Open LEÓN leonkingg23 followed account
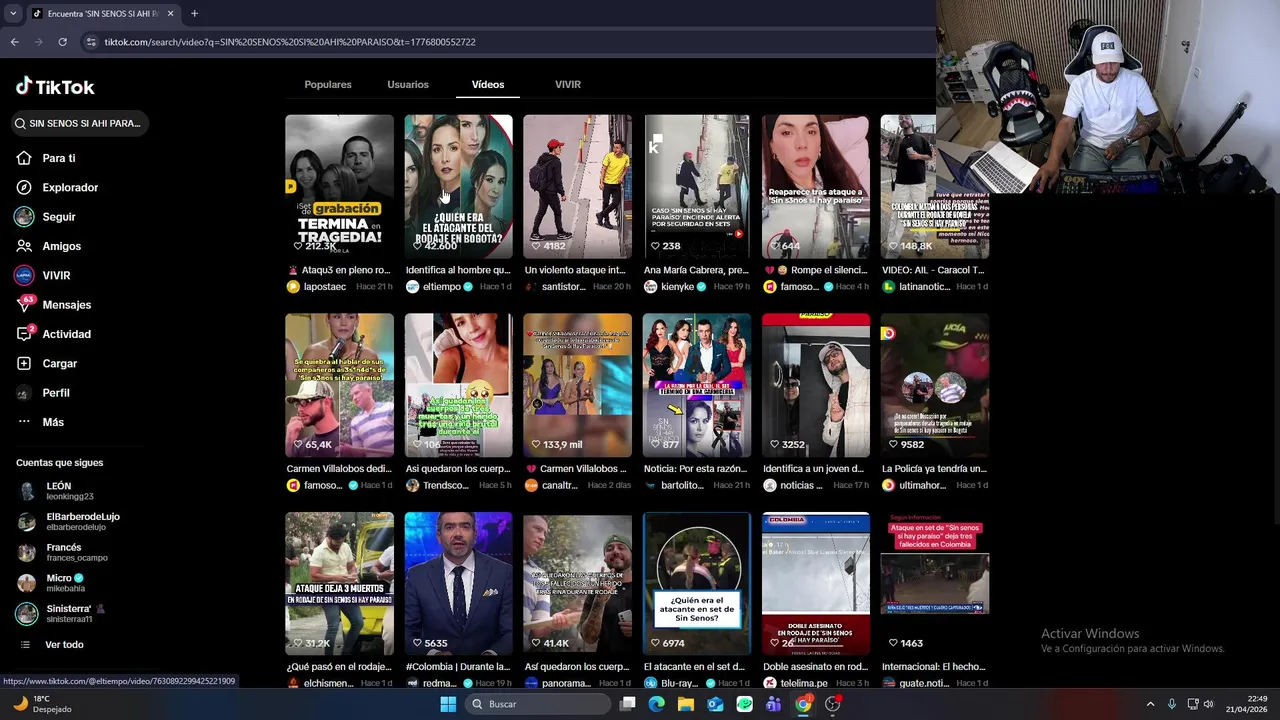 (x=68, y=491)
